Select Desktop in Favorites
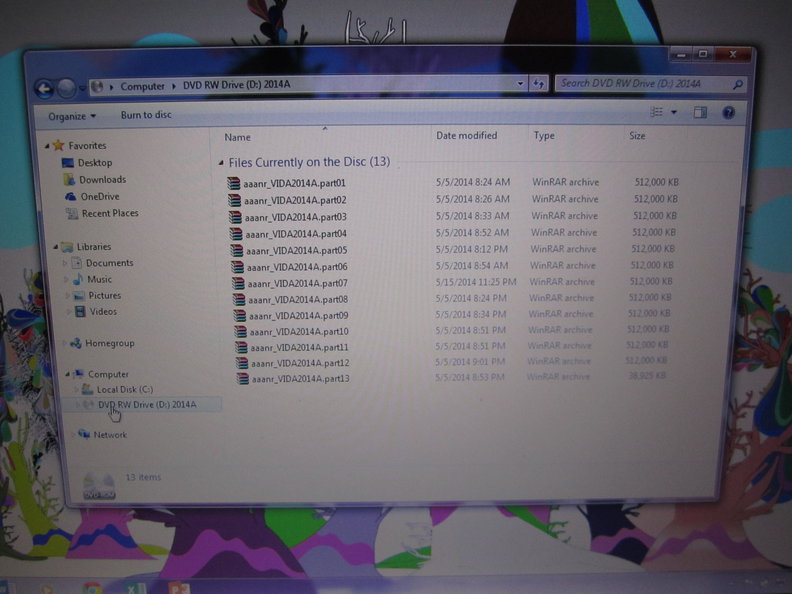Screen dimensions: 792x594 click(95, 163)
